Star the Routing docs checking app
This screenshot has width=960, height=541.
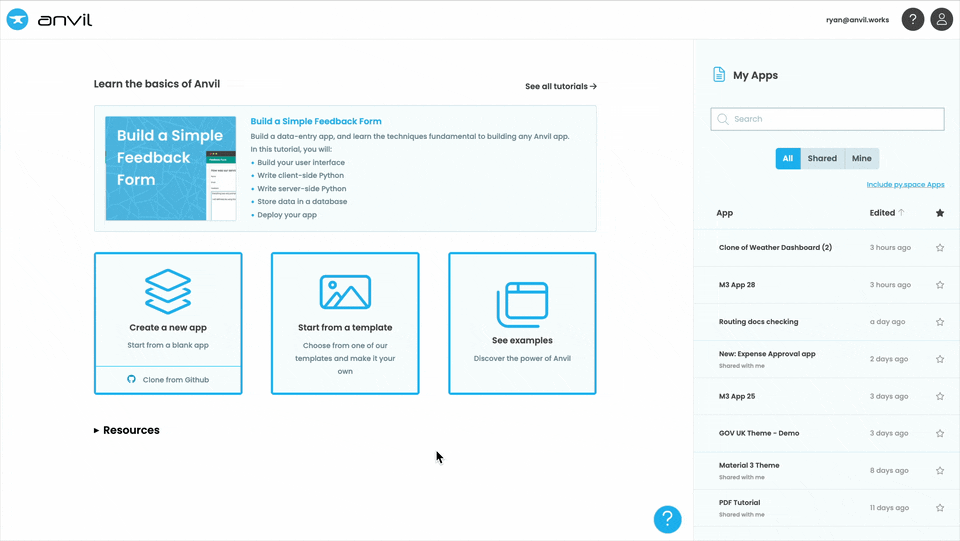(940, 322)
